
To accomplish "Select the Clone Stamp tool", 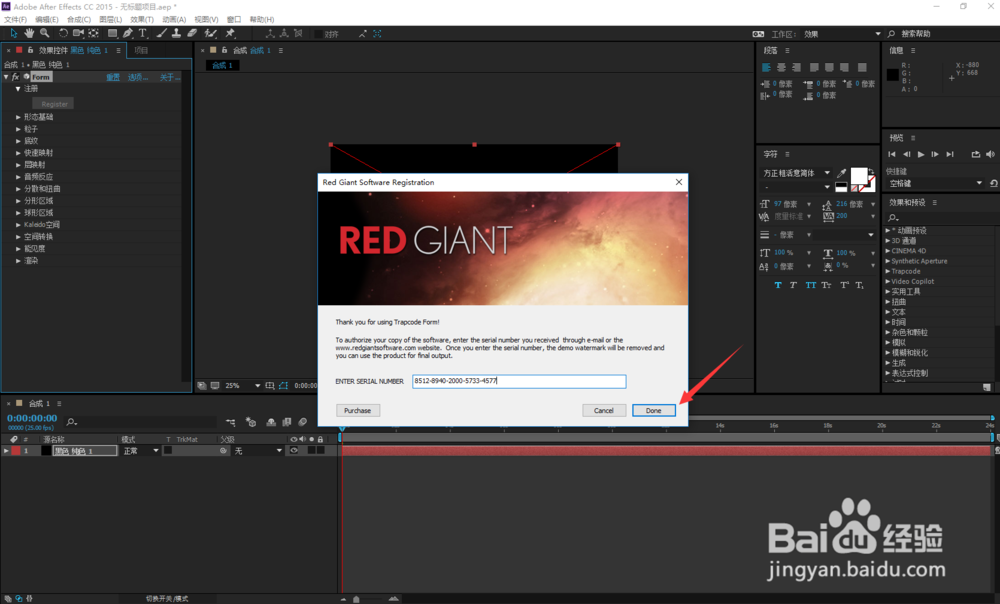I will pyautogui.click(x=176, y=33).
